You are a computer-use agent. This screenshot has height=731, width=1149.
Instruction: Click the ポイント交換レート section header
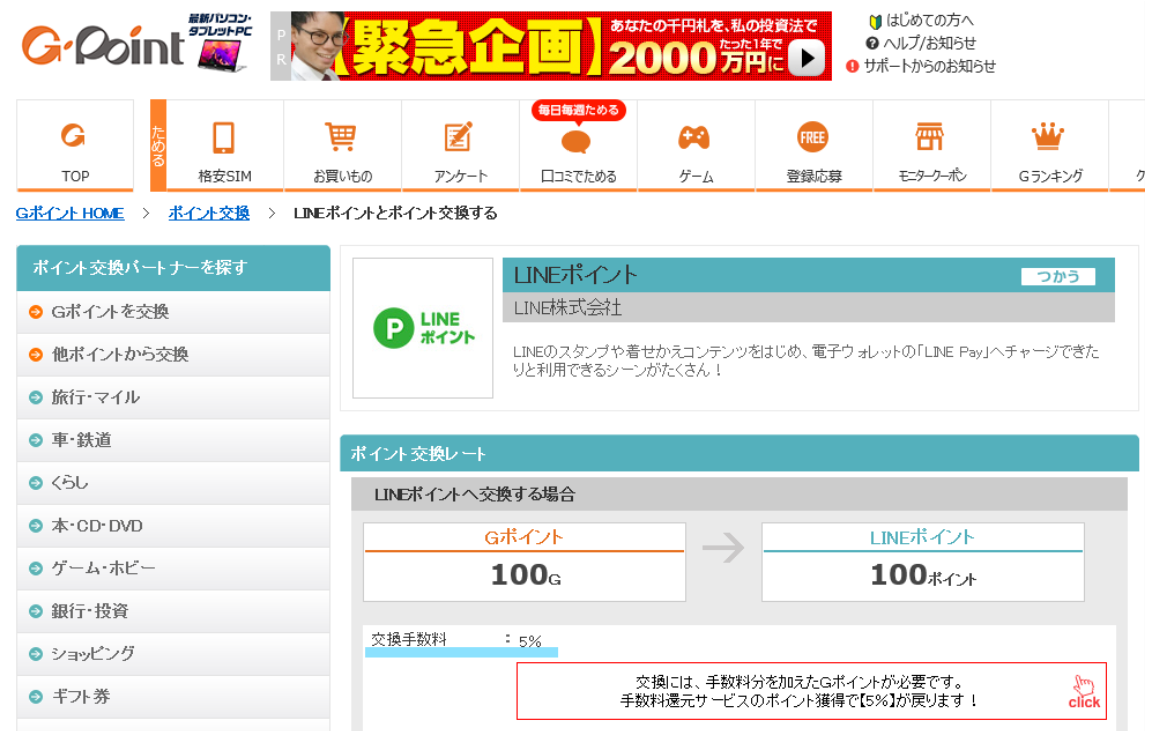[x=739, y=453]
